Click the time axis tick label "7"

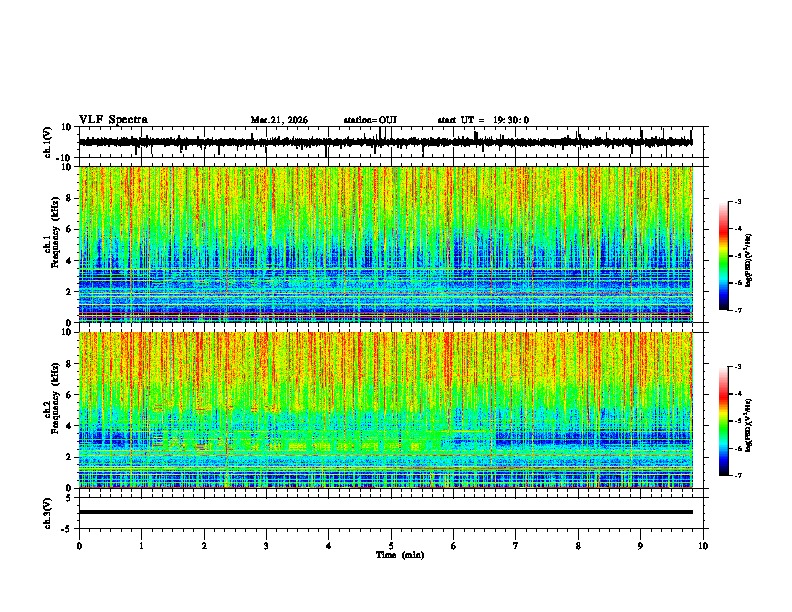pyautogui.click(x=516, y=546)
